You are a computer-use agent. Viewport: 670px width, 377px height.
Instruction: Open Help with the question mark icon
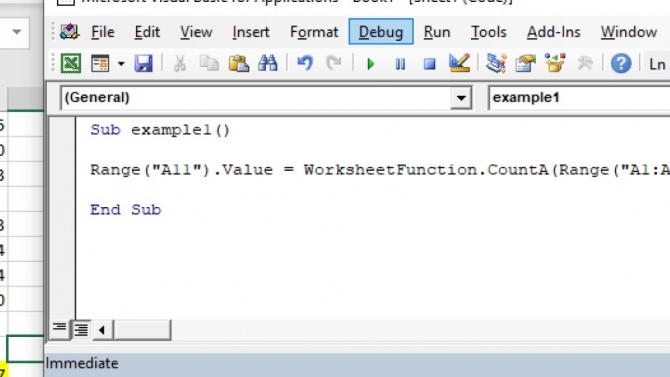click(x=621, y=64)
